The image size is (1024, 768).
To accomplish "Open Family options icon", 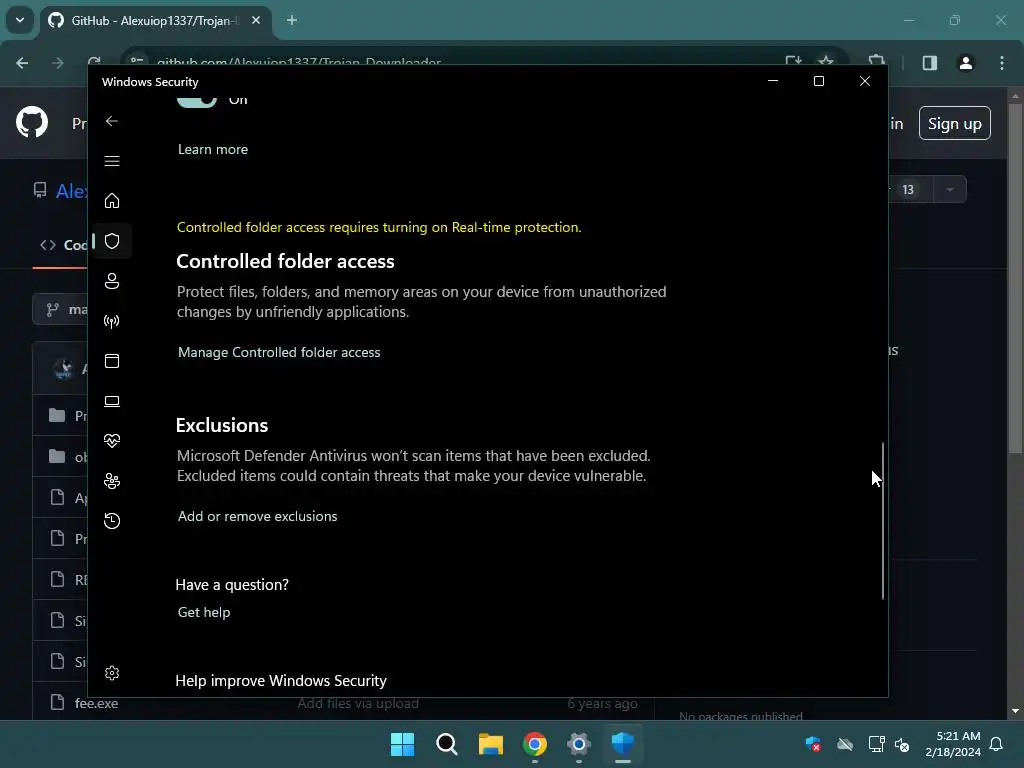I will 112,481.
